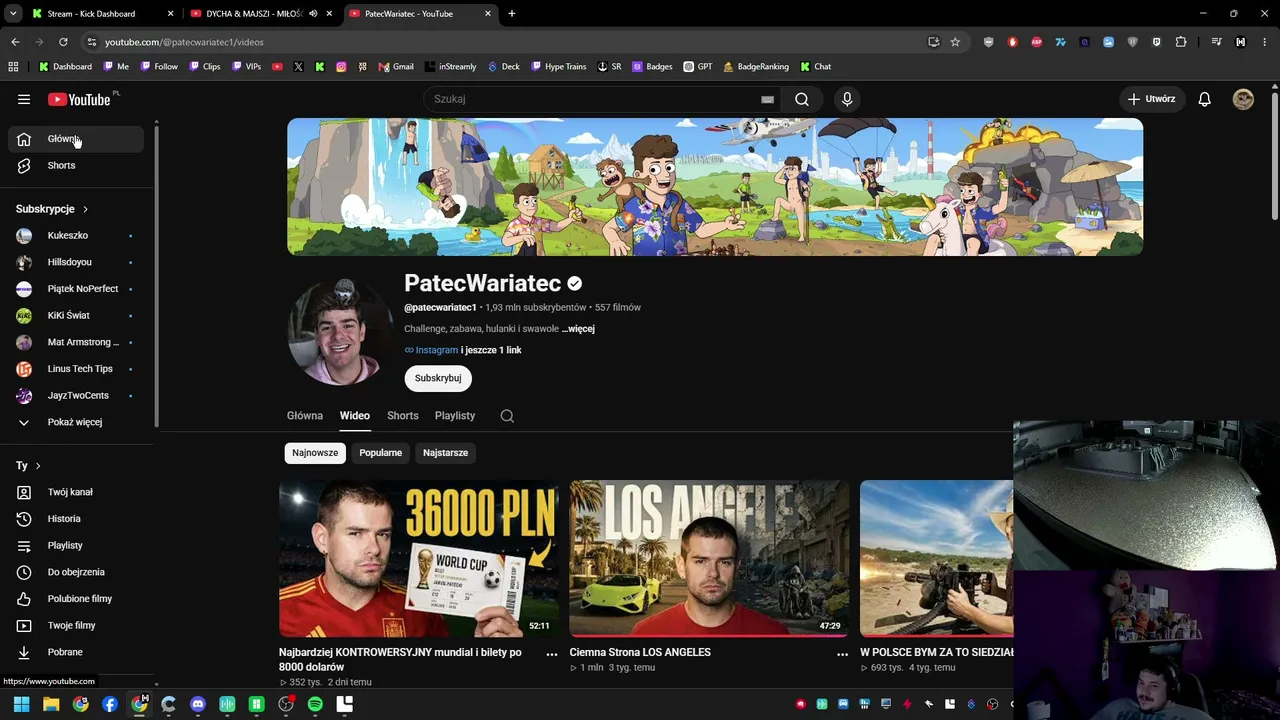Open the 36000 PLN World Cup video thumbnail

[419, 559]
